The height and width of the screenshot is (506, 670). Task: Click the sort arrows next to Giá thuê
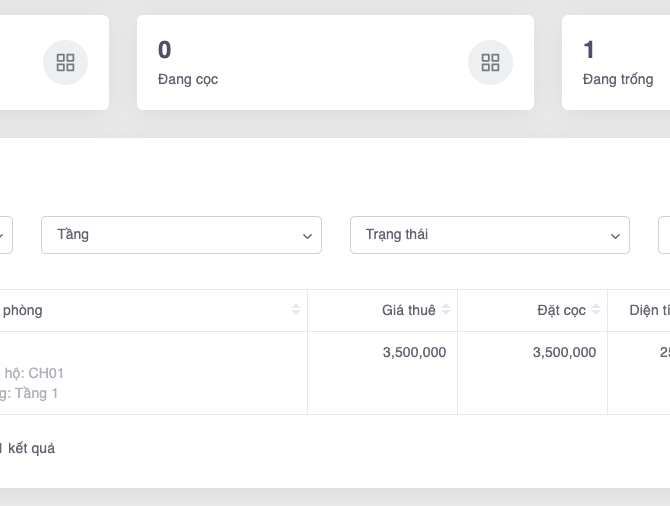446,310
